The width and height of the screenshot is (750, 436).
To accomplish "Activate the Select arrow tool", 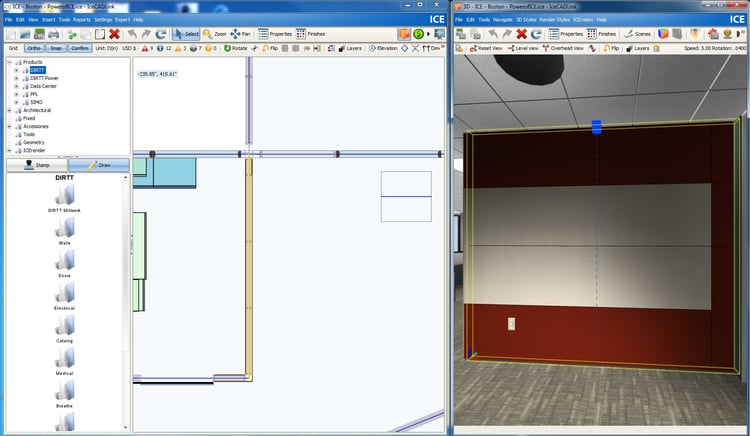I will (186, 34).
